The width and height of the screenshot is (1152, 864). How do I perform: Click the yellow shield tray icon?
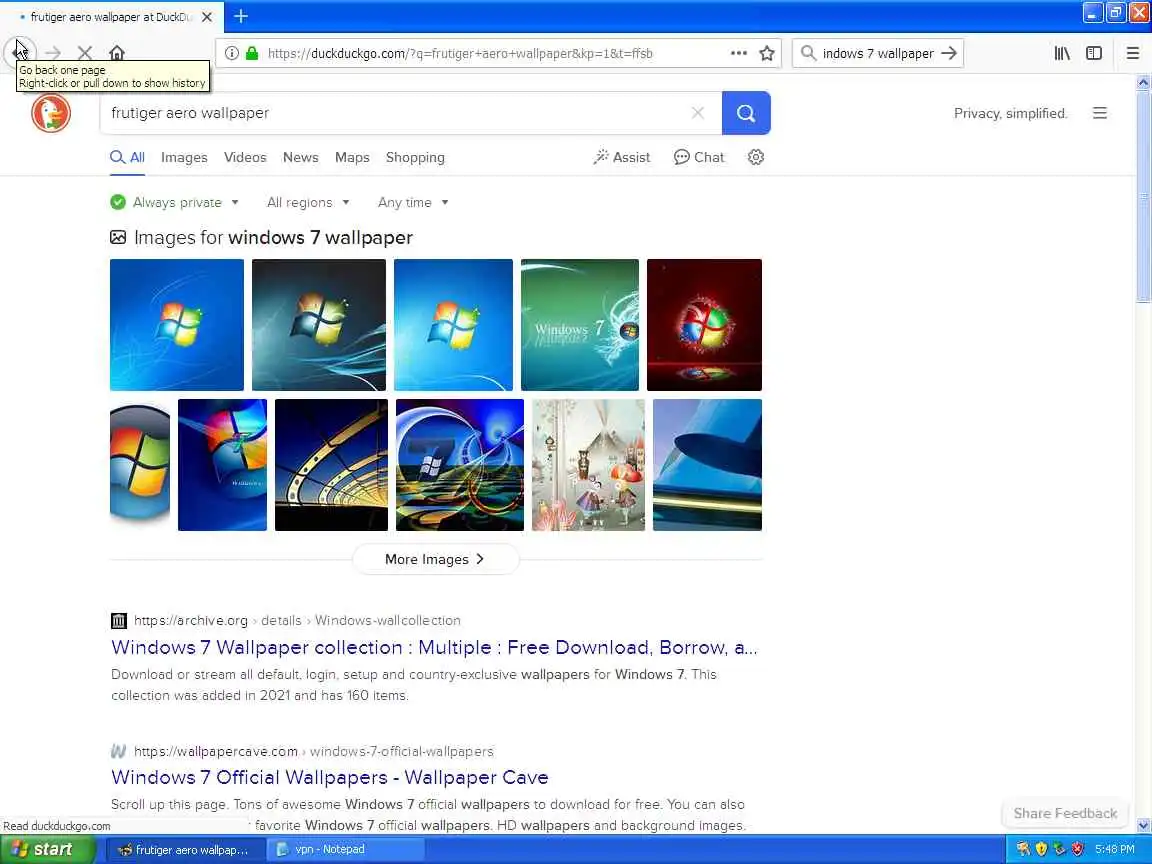pyautogui.click(x=1041, y=849)
